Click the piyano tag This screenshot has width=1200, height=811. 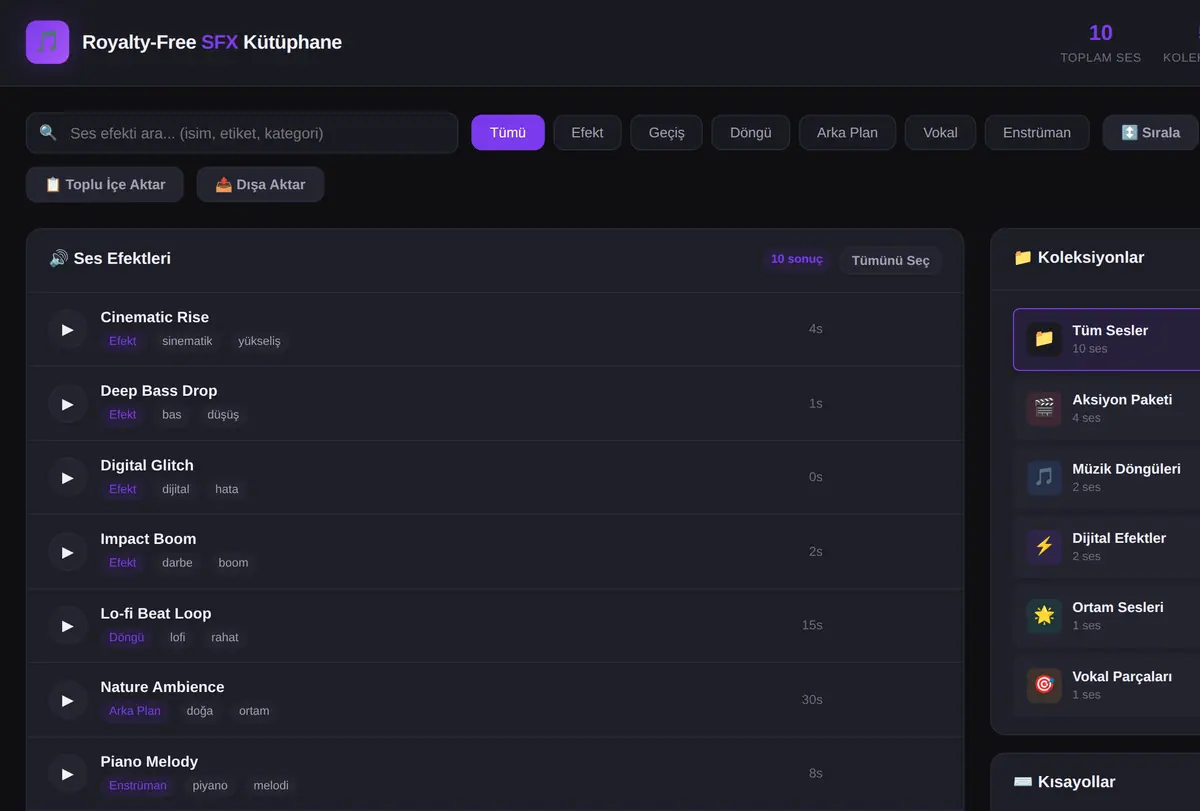click(x=210, y=786)
